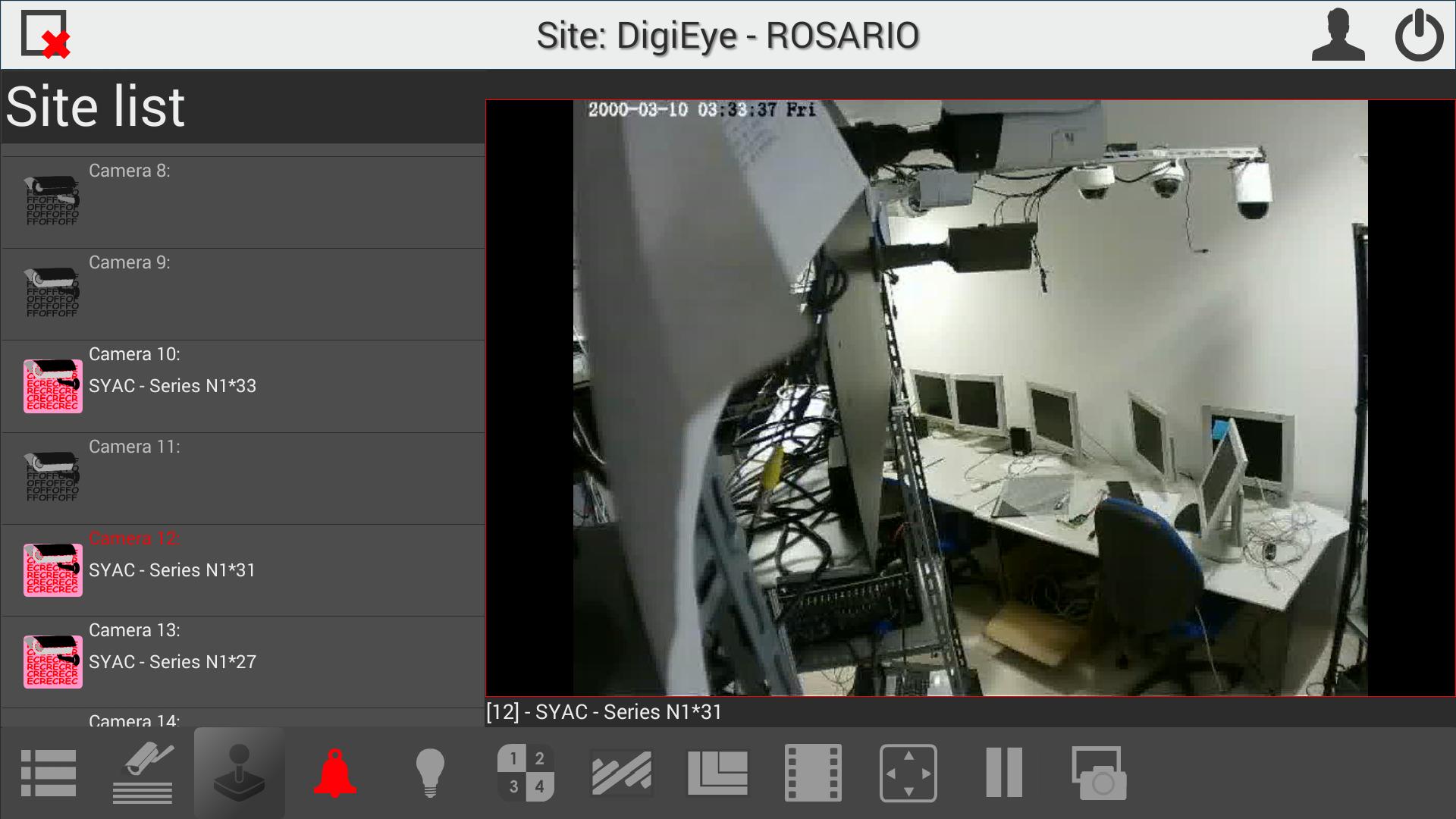Open the user account profile icon
The image size is (1456, 819).
click(1338, 35)
